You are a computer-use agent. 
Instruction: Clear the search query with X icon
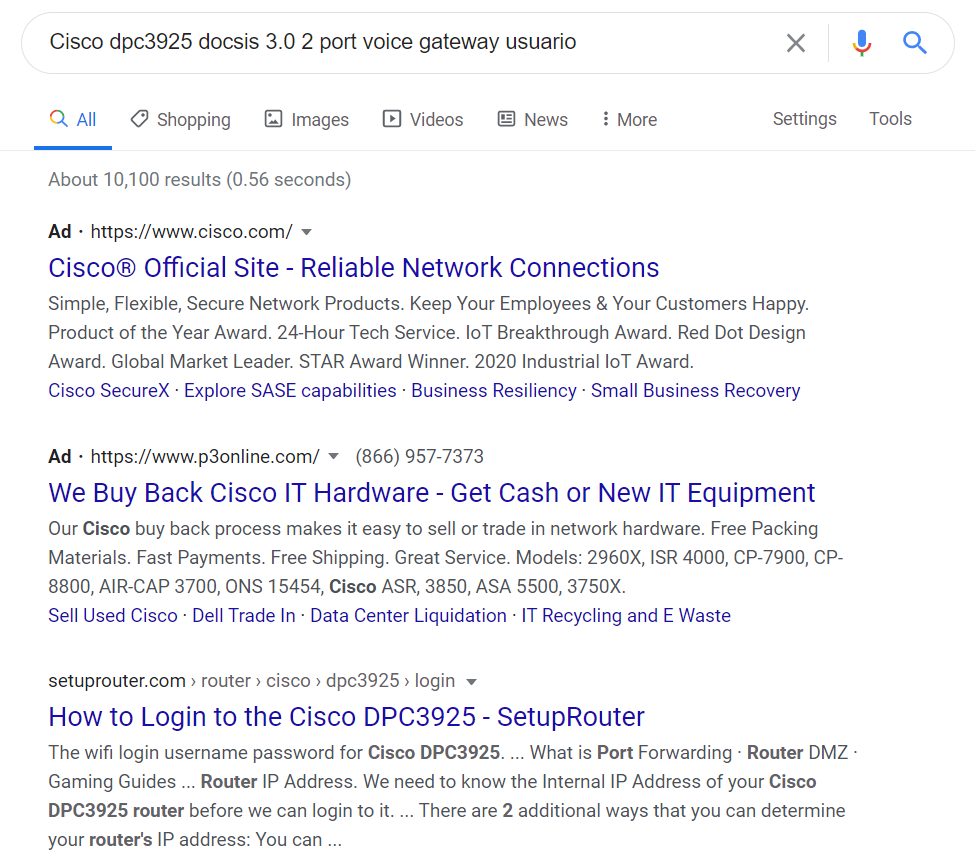pyautogui.click(x=795, y=43)
